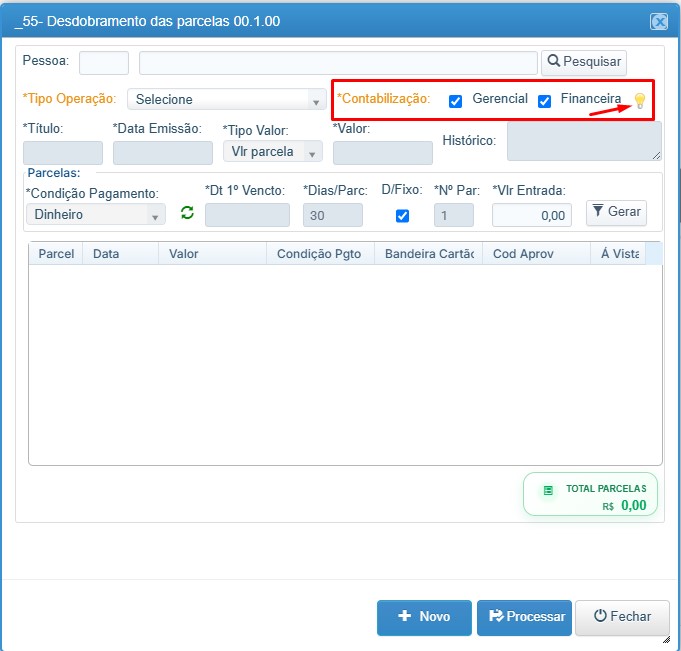This screenshot has height=651, width=681.
Task: Click the Valor input field
Action: (383, 153)
